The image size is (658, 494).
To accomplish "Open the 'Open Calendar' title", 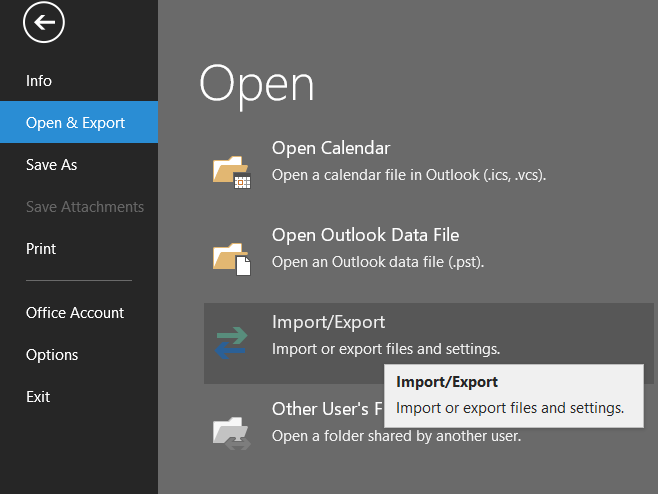I will point(331,148).
